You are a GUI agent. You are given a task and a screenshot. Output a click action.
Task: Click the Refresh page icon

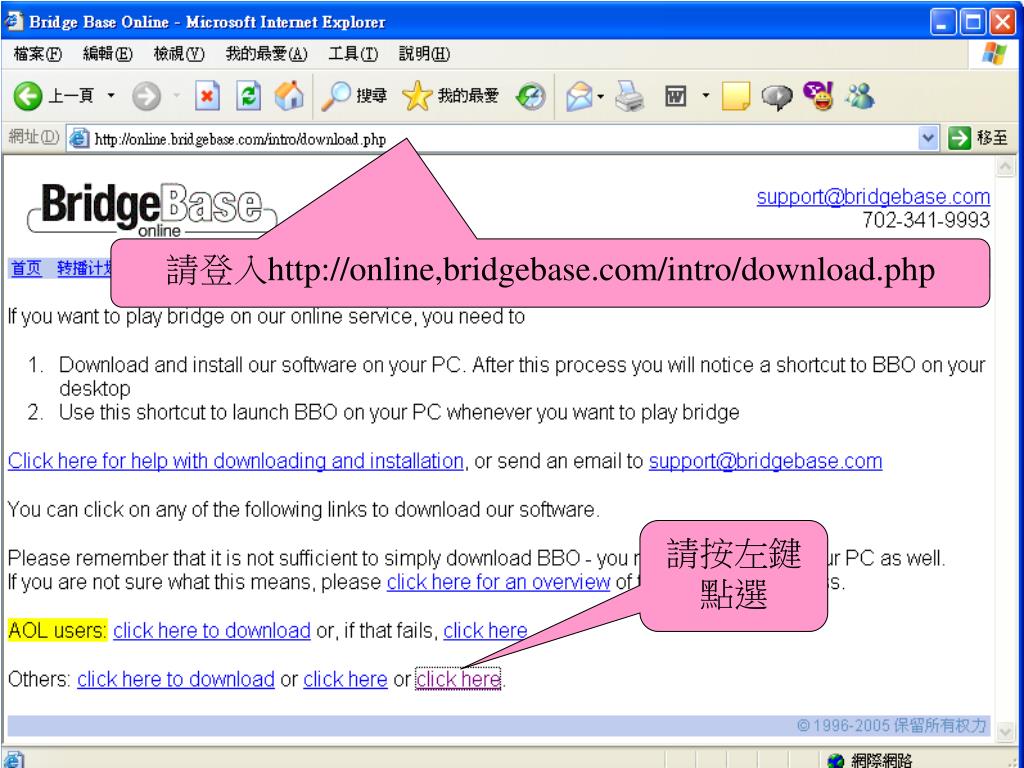pyautogui.click(x=248, y=96)
